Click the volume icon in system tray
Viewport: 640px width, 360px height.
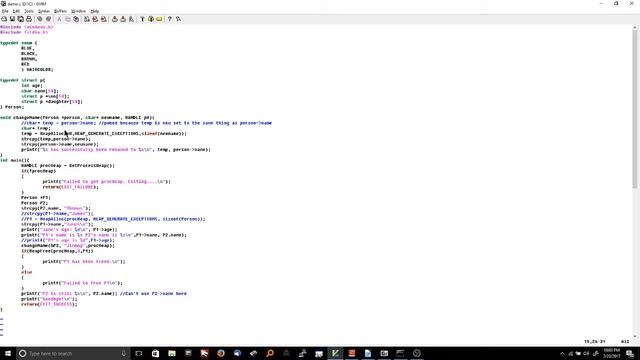tap(587, 353)
